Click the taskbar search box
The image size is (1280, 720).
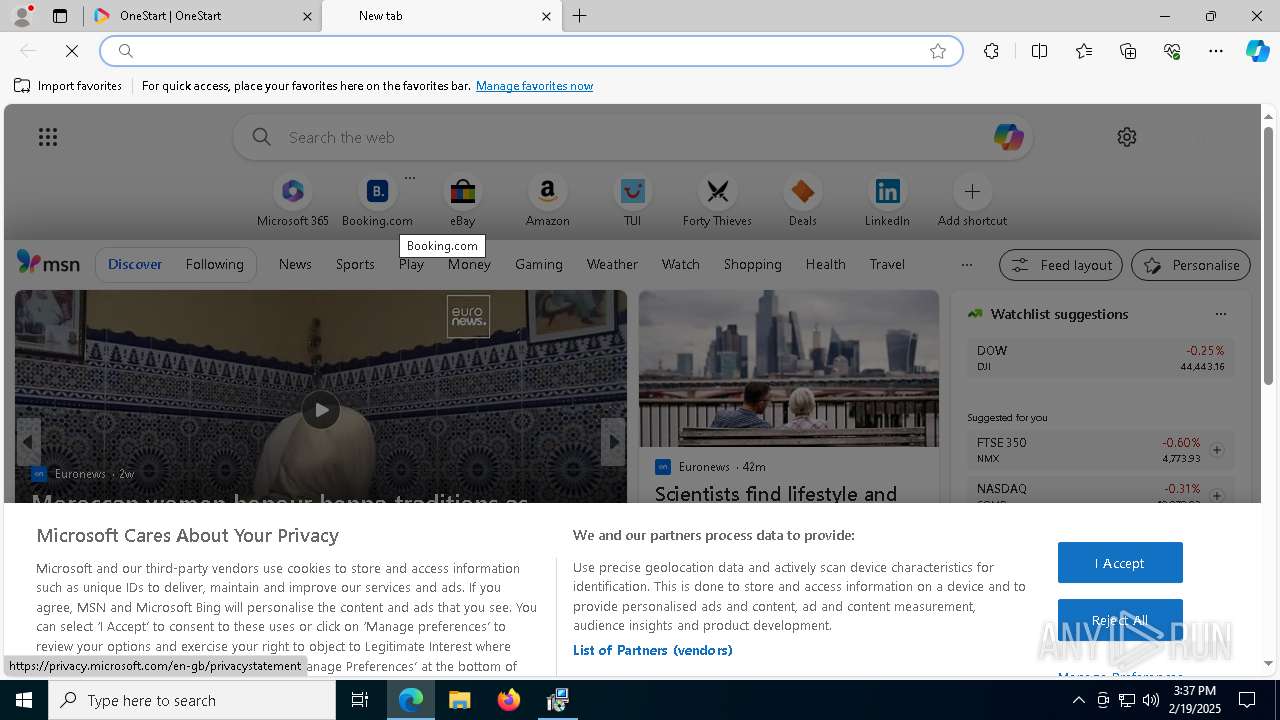pyautogui.click(x=192, y=700)
